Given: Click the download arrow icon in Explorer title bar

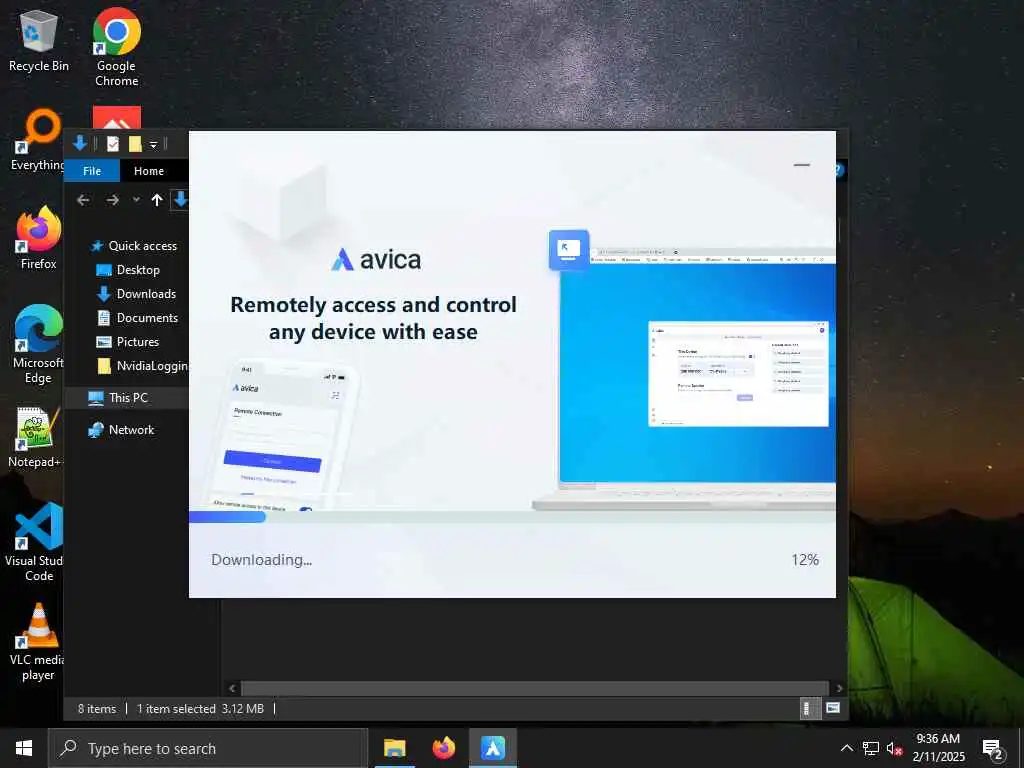Looking at the screenshot, I should (80, 143).
